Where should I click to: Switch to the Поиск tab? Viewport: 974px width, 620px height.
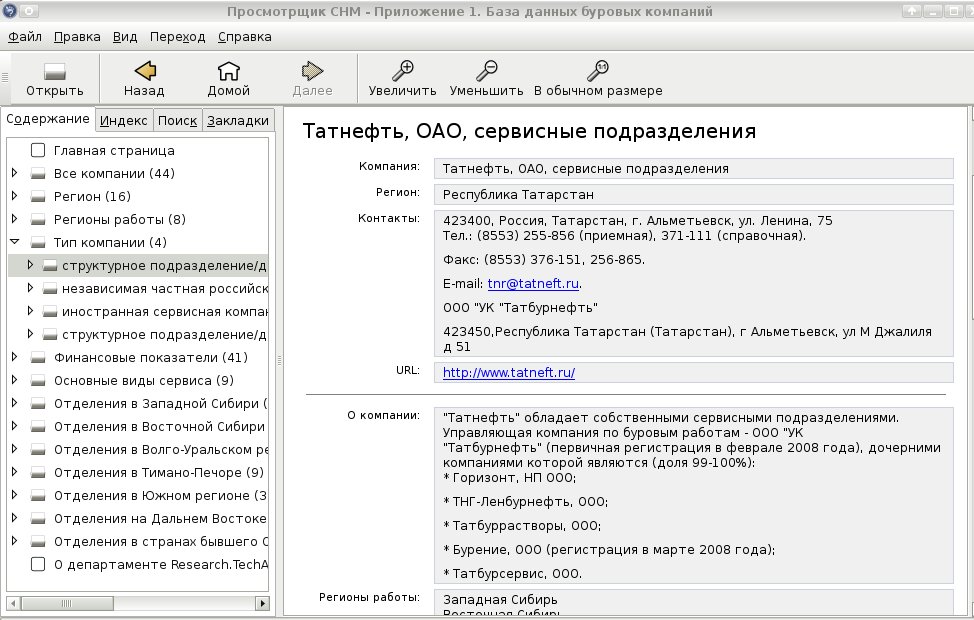coord(177,121)
